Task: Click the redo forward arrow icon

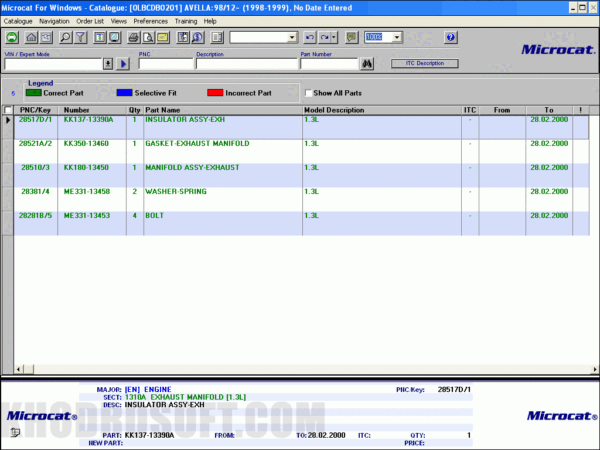Action: pyautogui.click(x=324, y=37)
